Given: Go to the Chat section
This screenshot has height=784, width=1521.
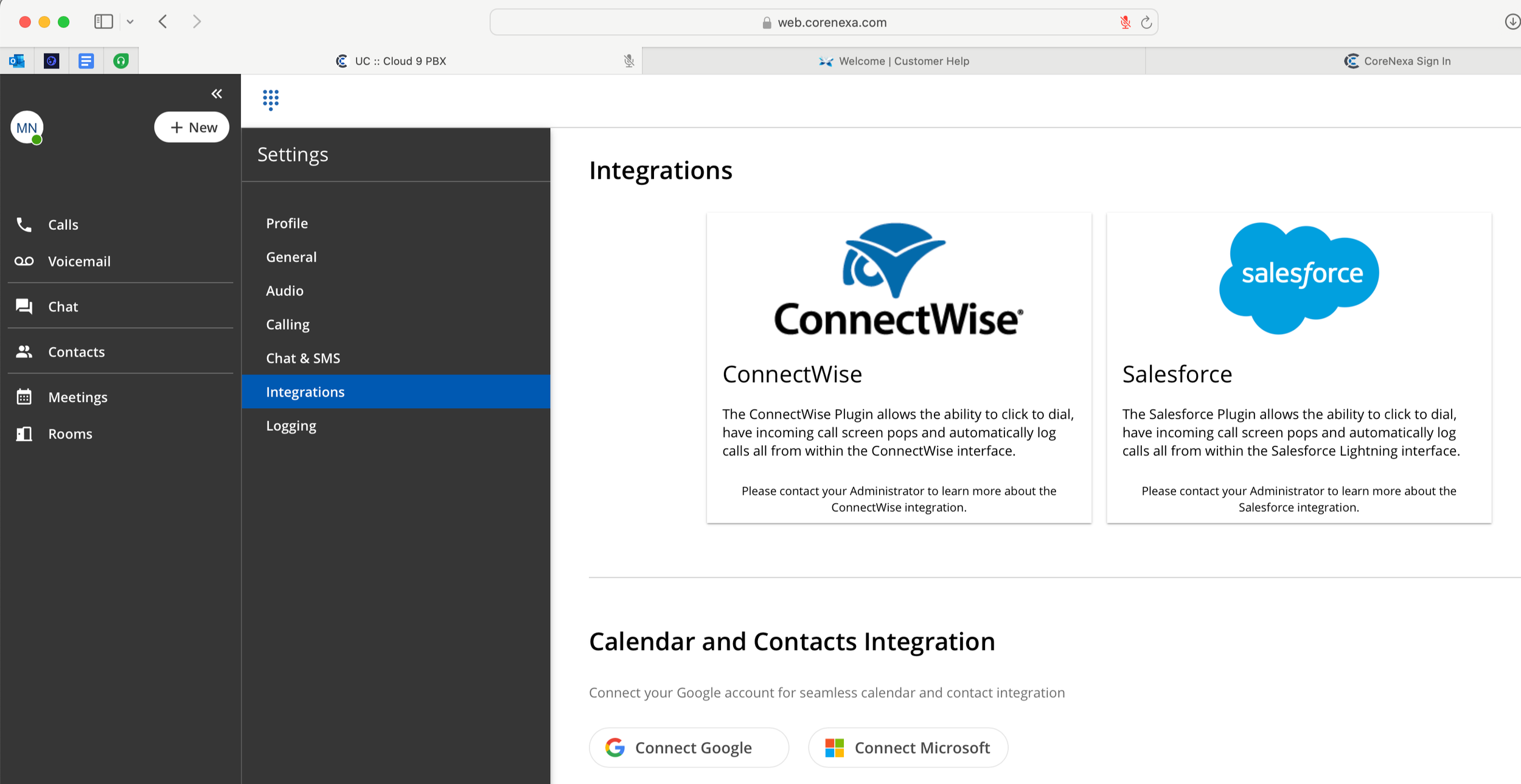Looking at the screenshot, I should (x=63, y=307).
